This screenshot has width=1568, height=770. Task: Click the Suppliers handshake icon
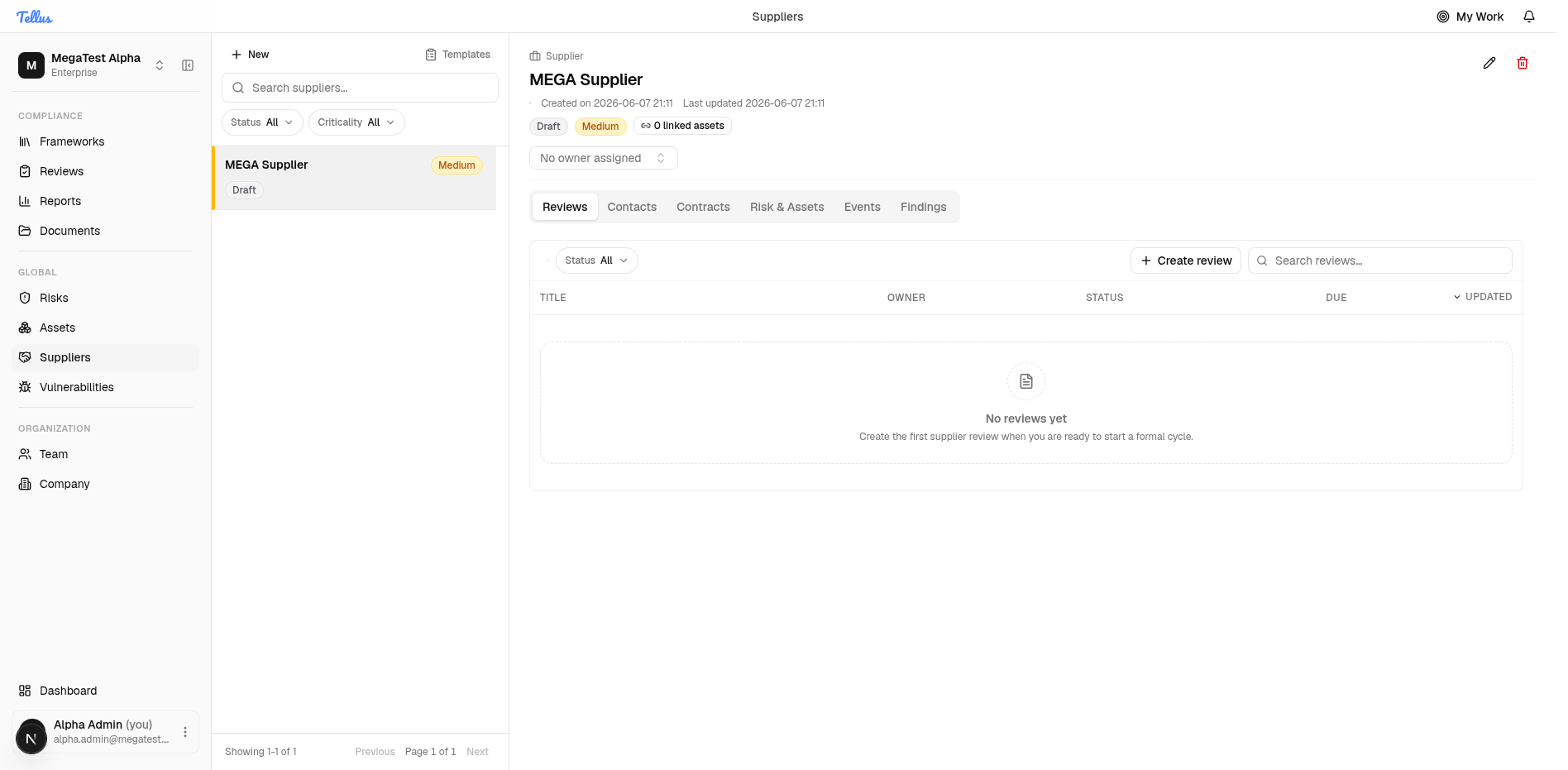pos(25,357)
